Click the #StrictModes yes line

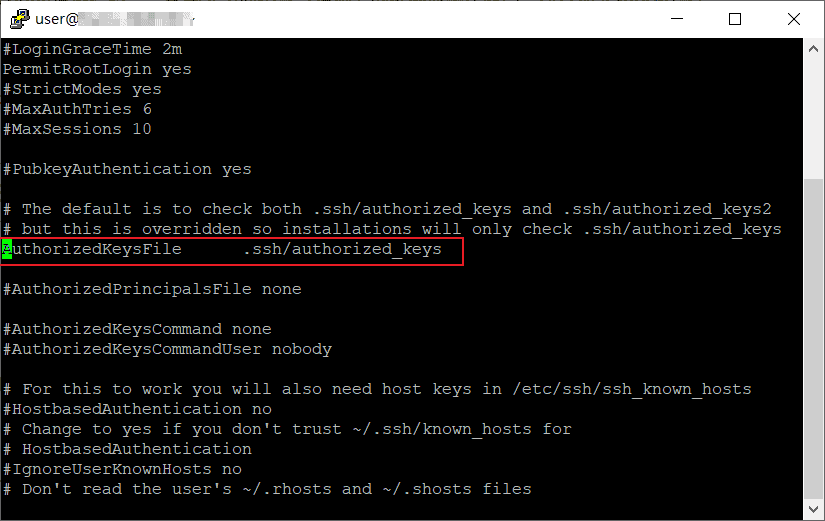82,89
